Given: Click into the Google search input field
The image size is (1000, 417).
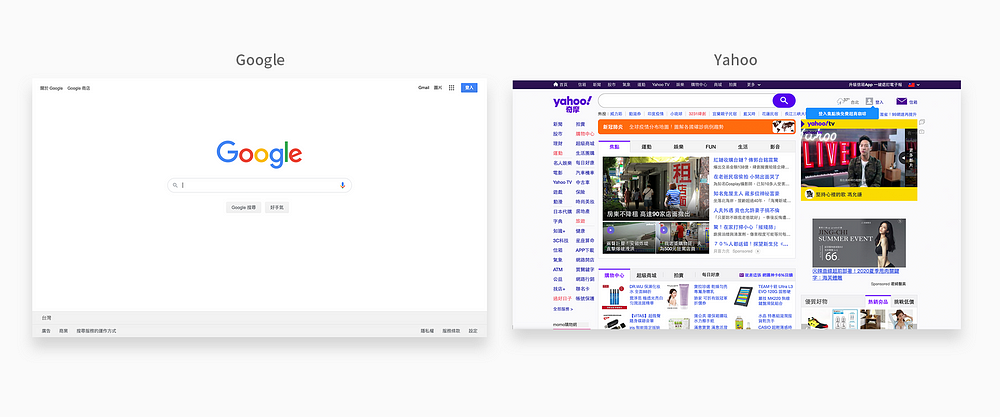Looking at the screenshot, I should coord(260,186).
